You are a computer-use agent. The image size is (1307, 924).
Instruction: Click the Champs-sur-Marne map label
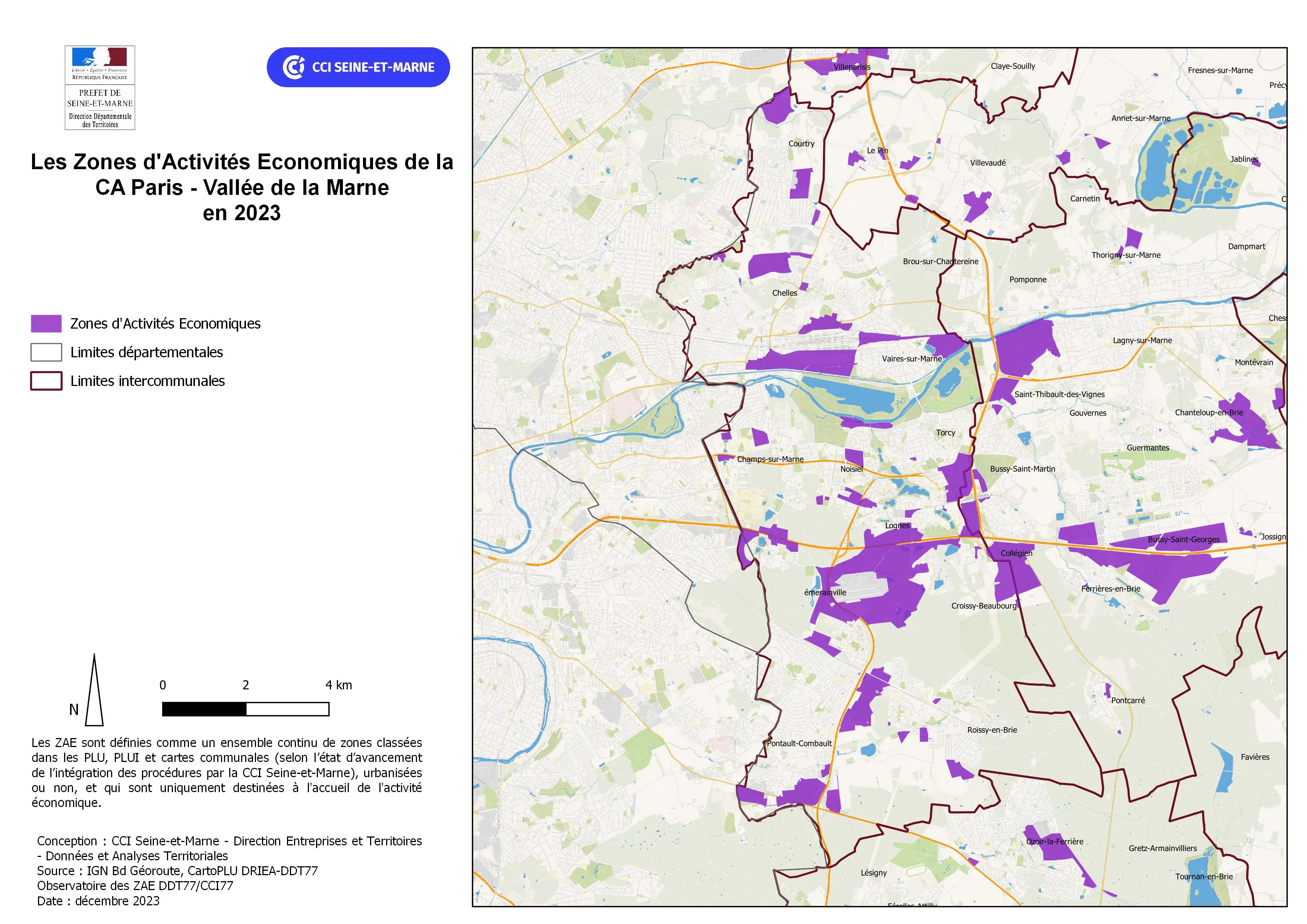770,459
